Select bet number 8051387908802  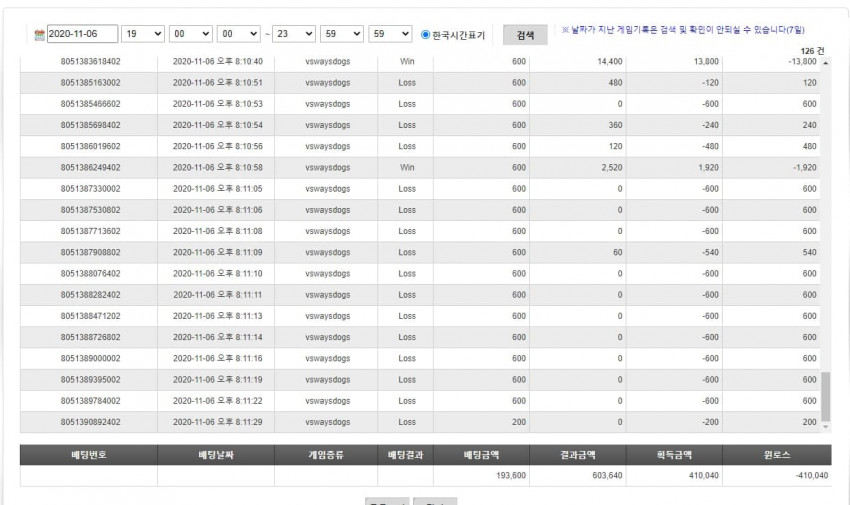[x=91, y=252]
